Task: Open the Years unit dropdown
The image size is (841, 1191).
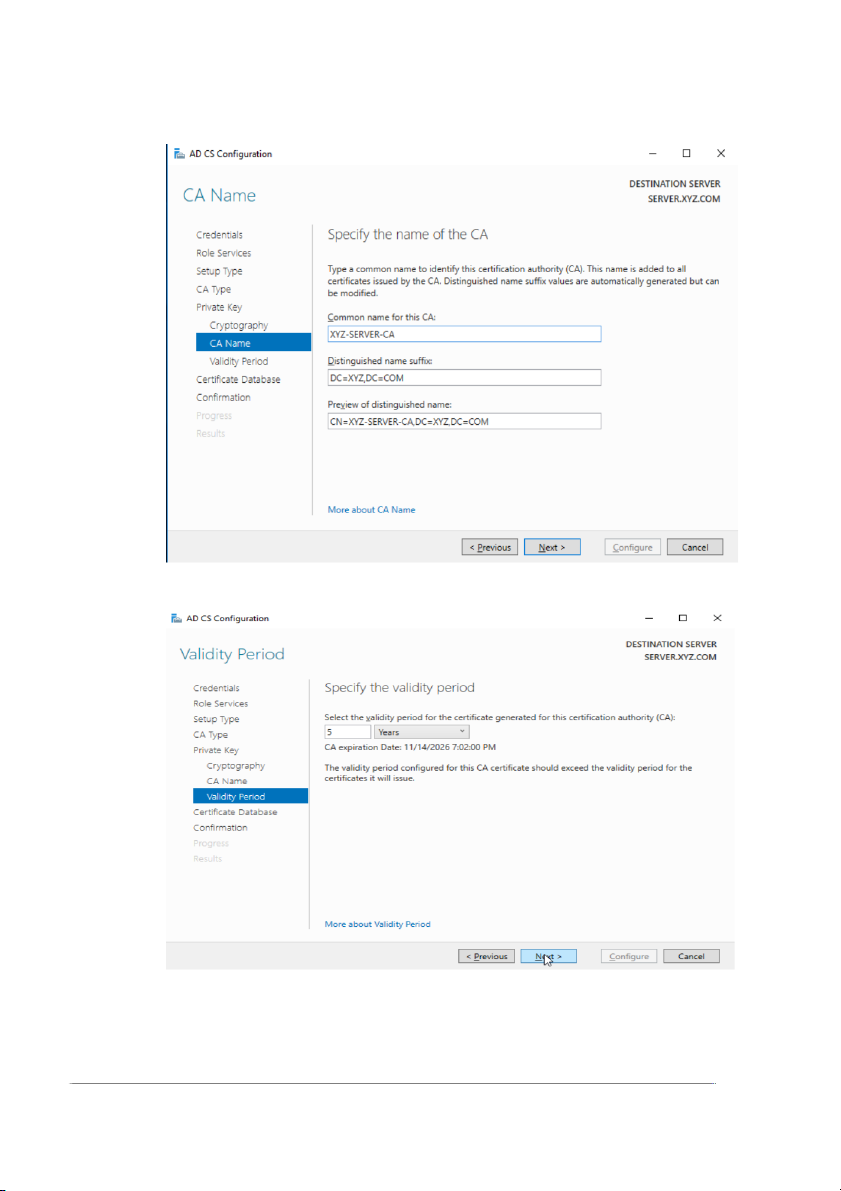Action: (422, 732)
